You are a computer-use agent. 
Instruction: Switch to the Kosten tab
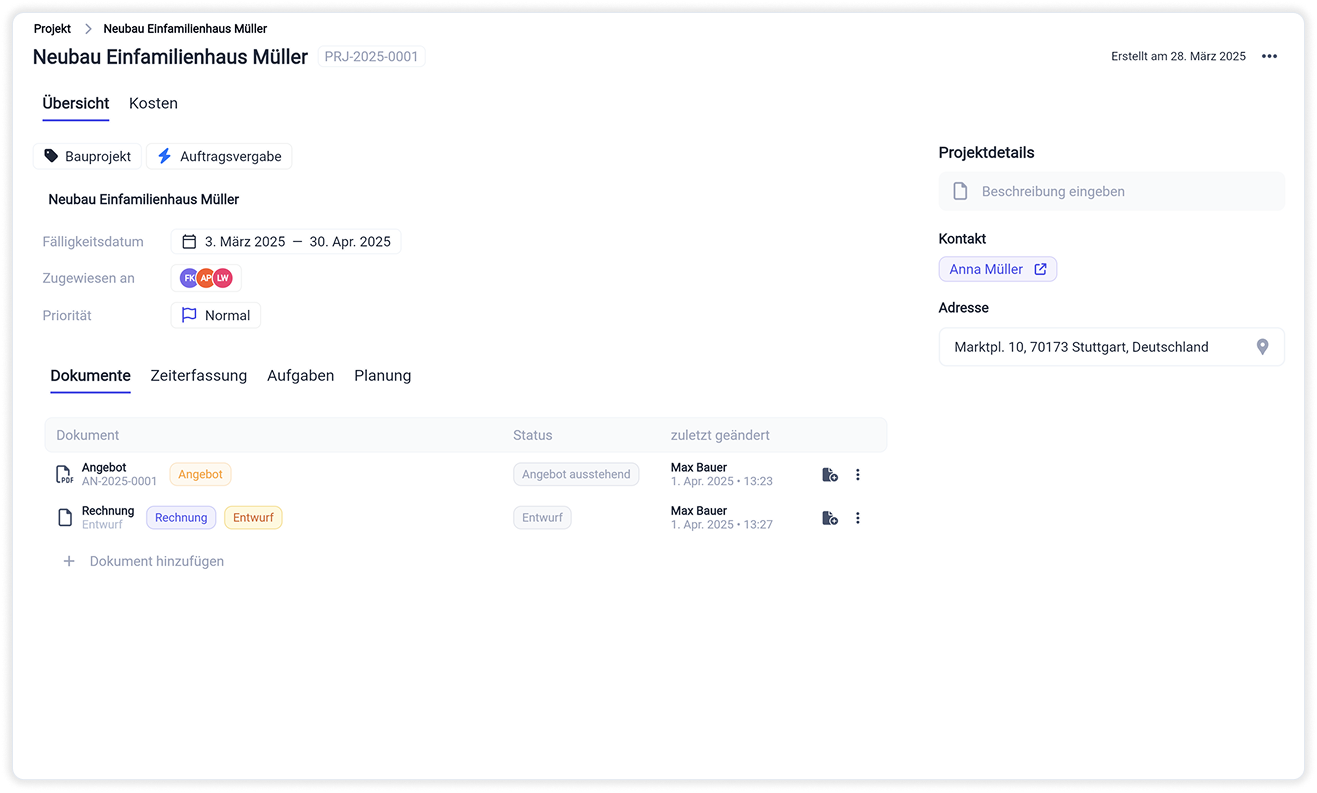tap(153, 103)
